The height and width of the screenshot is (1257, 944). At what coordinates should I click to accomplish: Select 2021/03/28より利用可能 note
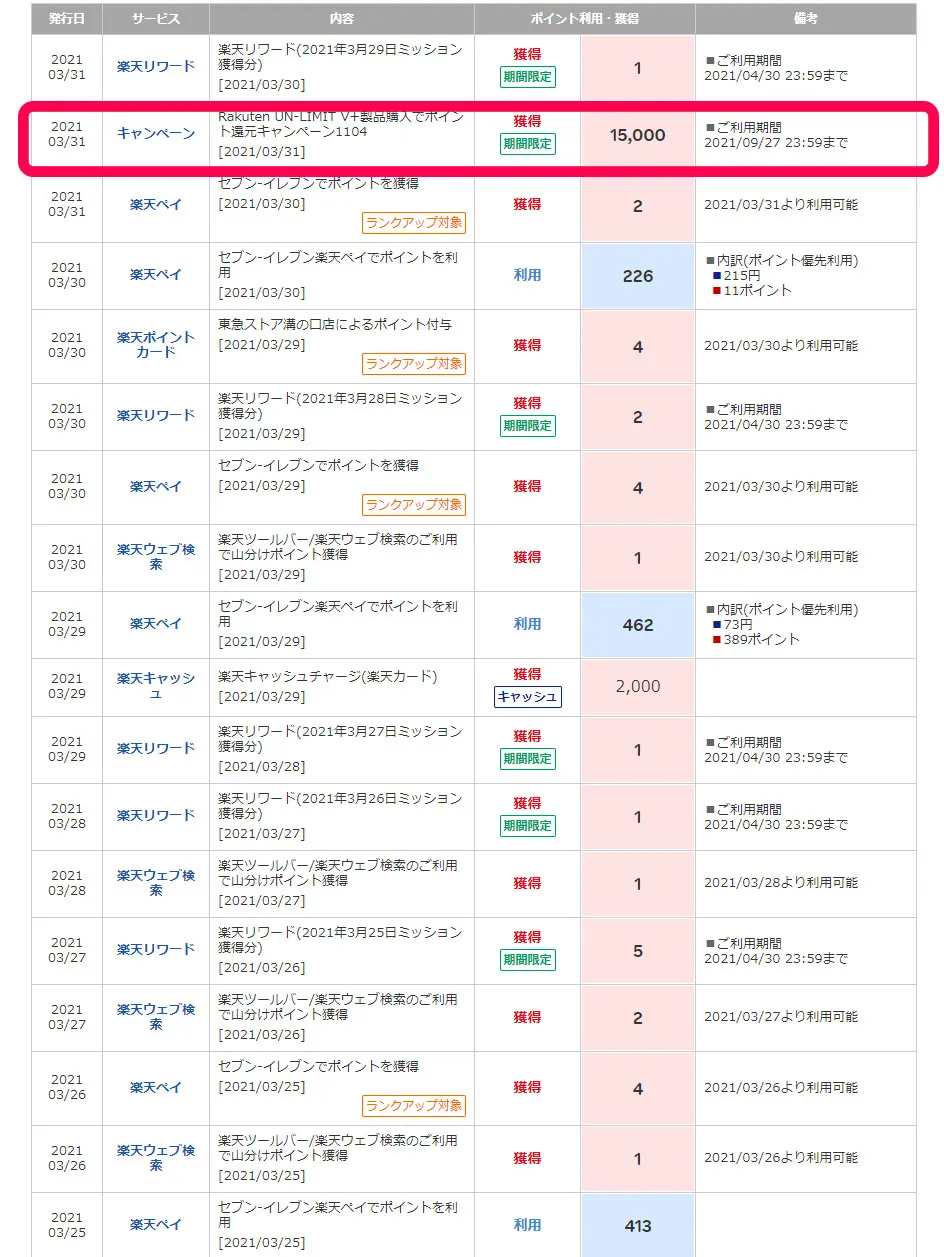pyautogui.click(x=781, y=883)
